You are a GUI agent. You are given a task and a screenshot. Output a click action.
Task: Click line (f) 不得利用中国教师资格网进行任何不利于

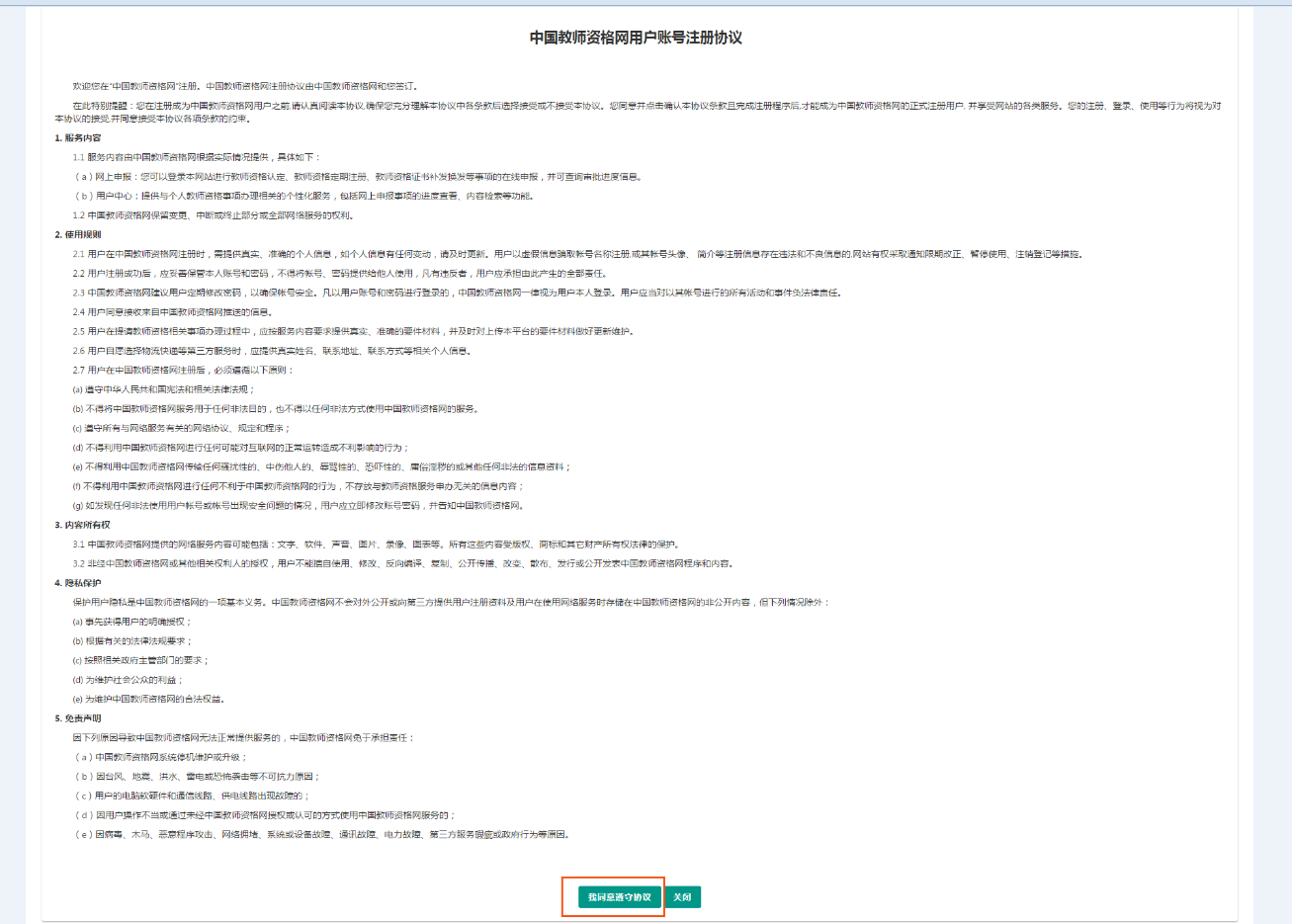click(299, 486)
